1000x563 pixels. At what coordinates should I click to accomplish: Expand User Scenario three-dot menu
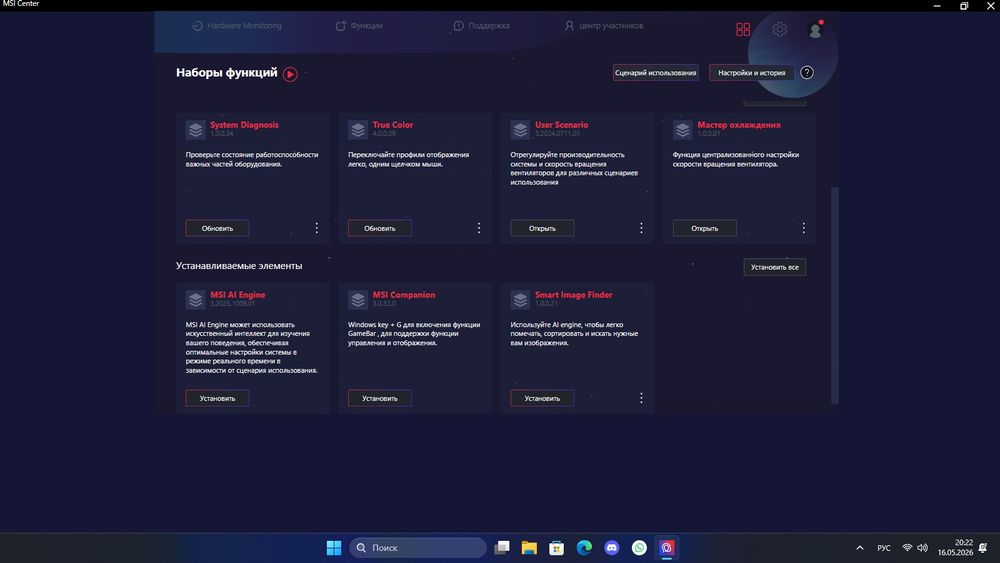click(642, 228)
